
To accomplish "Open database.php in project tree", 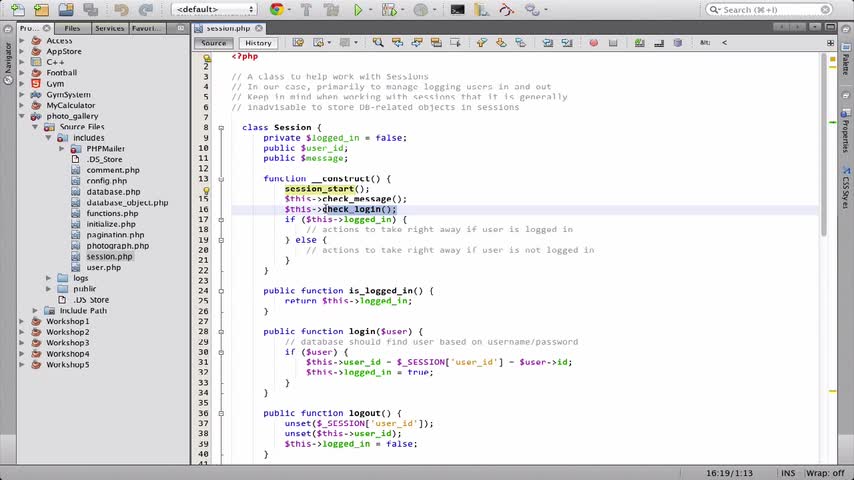I will [x=113, y=192].
